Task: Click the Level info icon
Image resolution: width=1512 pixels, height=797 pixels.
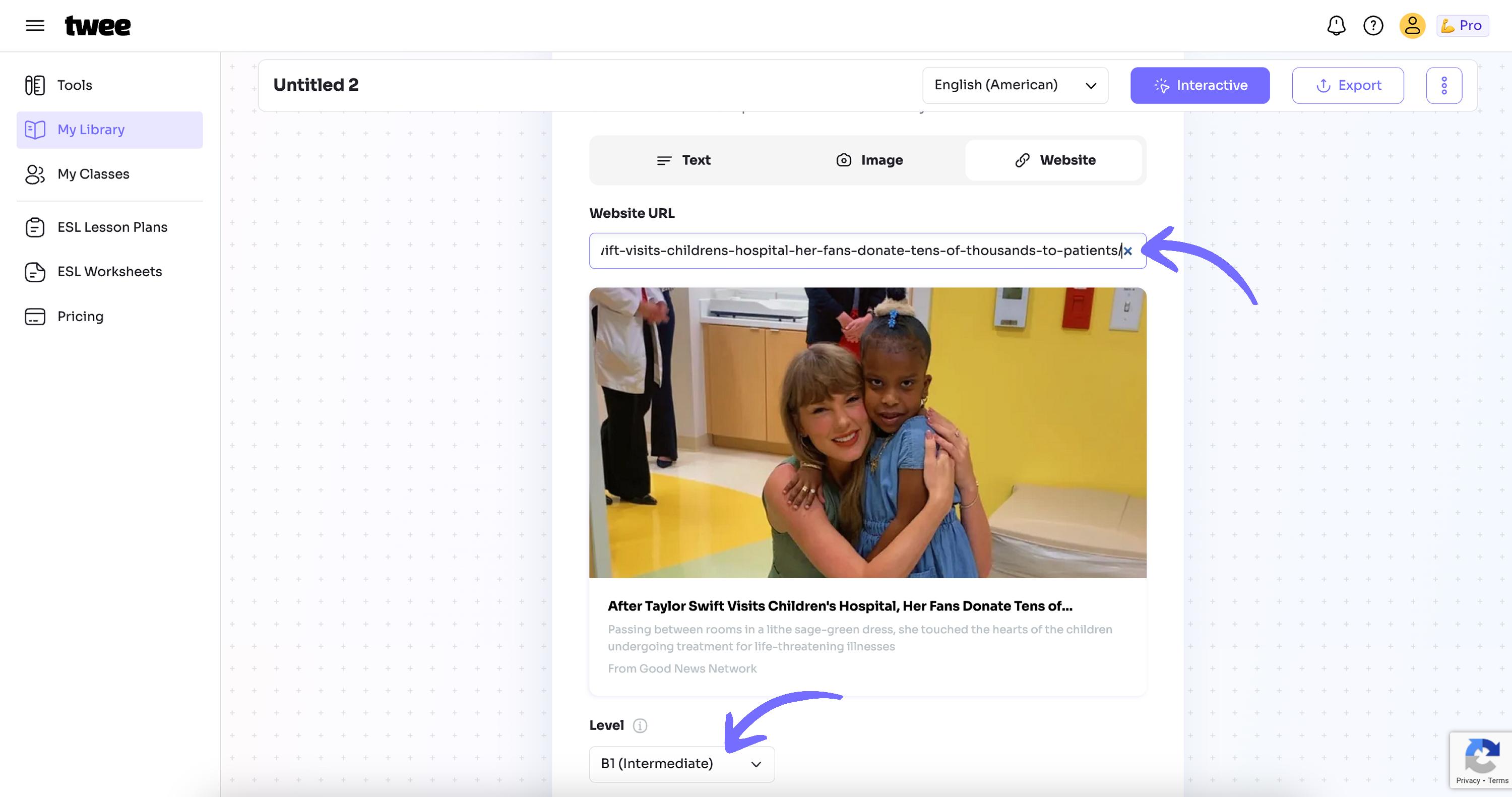Action: 640,726
